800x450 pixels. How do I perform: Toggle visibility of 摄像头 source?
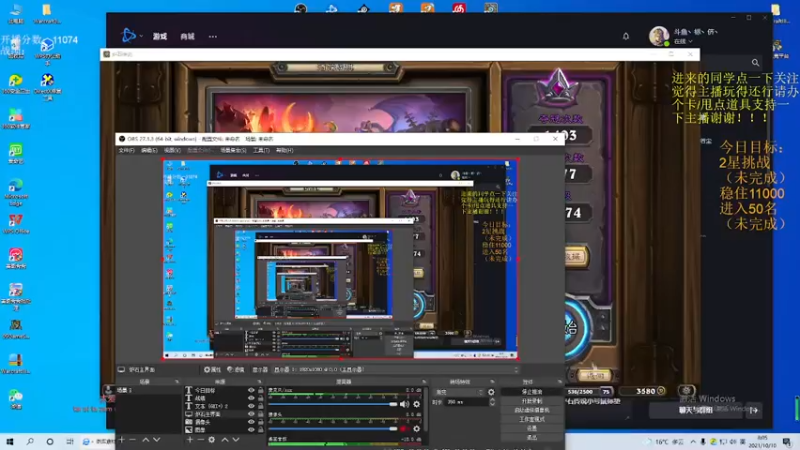[x=251, y=422]
